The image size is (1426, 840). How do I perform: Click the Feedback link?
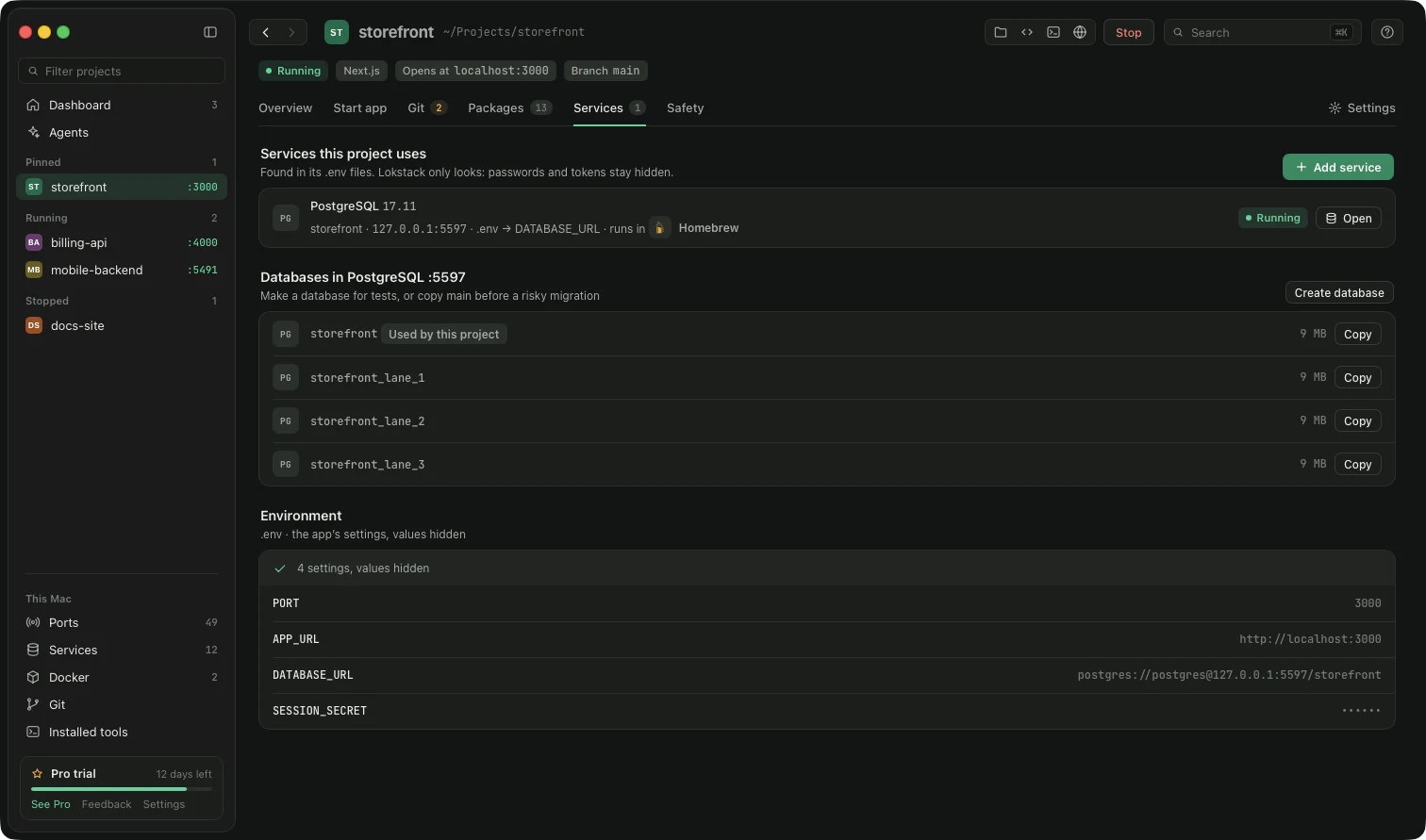click(107, 804)
